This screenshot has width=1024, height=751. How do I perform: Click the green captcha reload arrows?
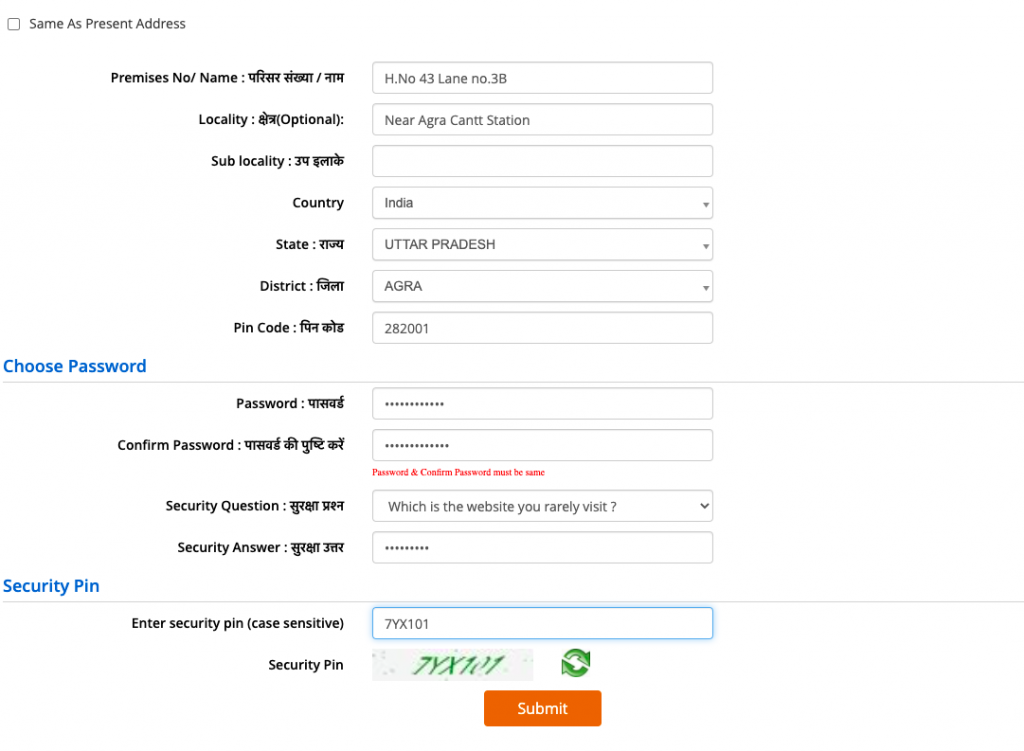575,663
